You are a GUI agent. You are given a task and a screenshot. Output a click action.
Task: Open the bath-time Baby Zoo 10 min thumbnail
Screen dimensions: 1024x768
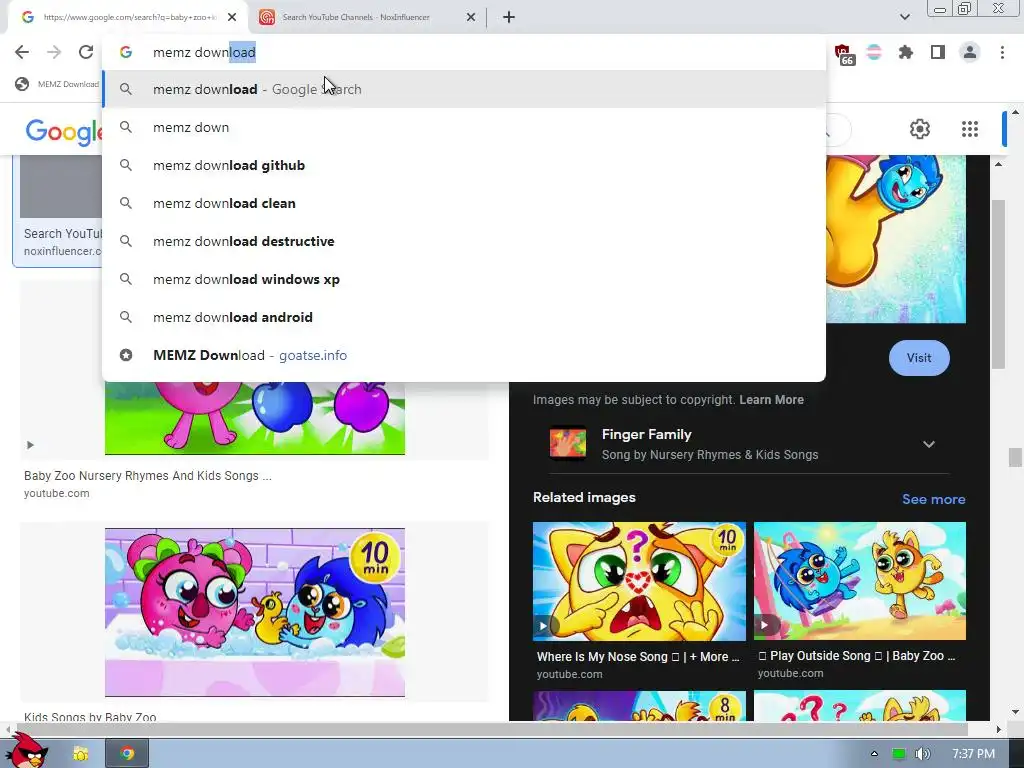pos(255,613)
